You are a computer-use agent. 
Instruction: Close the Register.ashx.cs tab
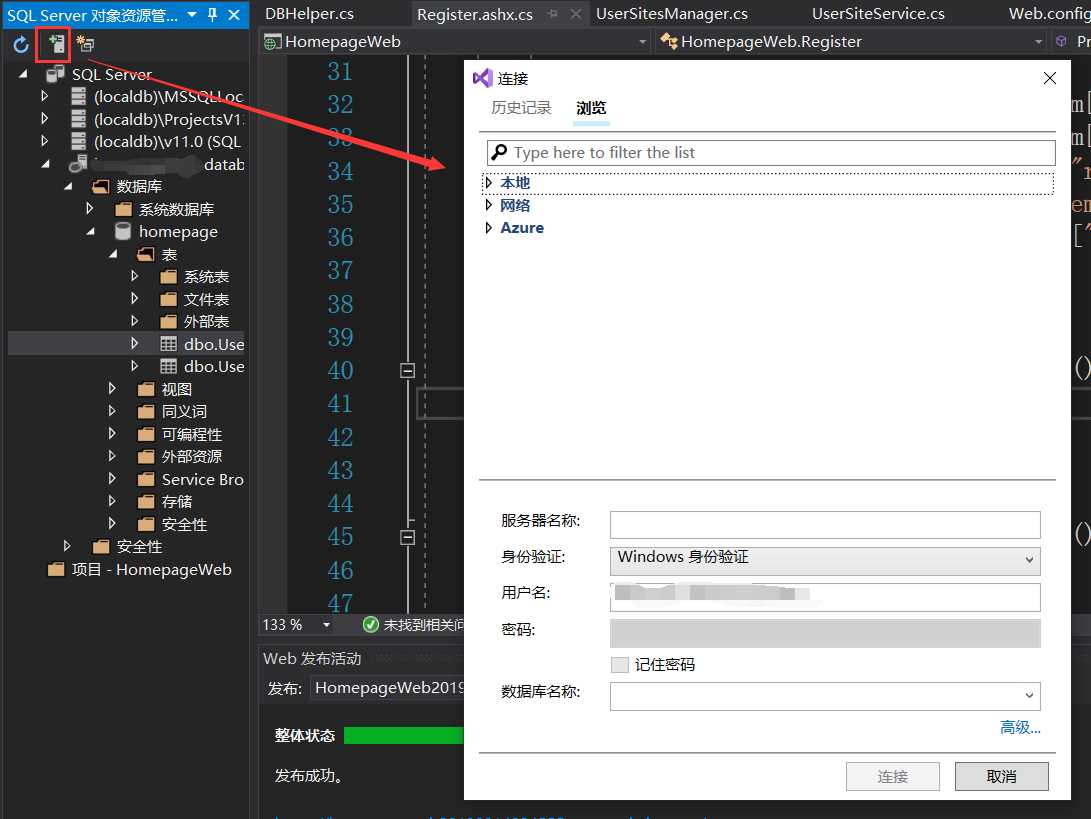point(576,14)
